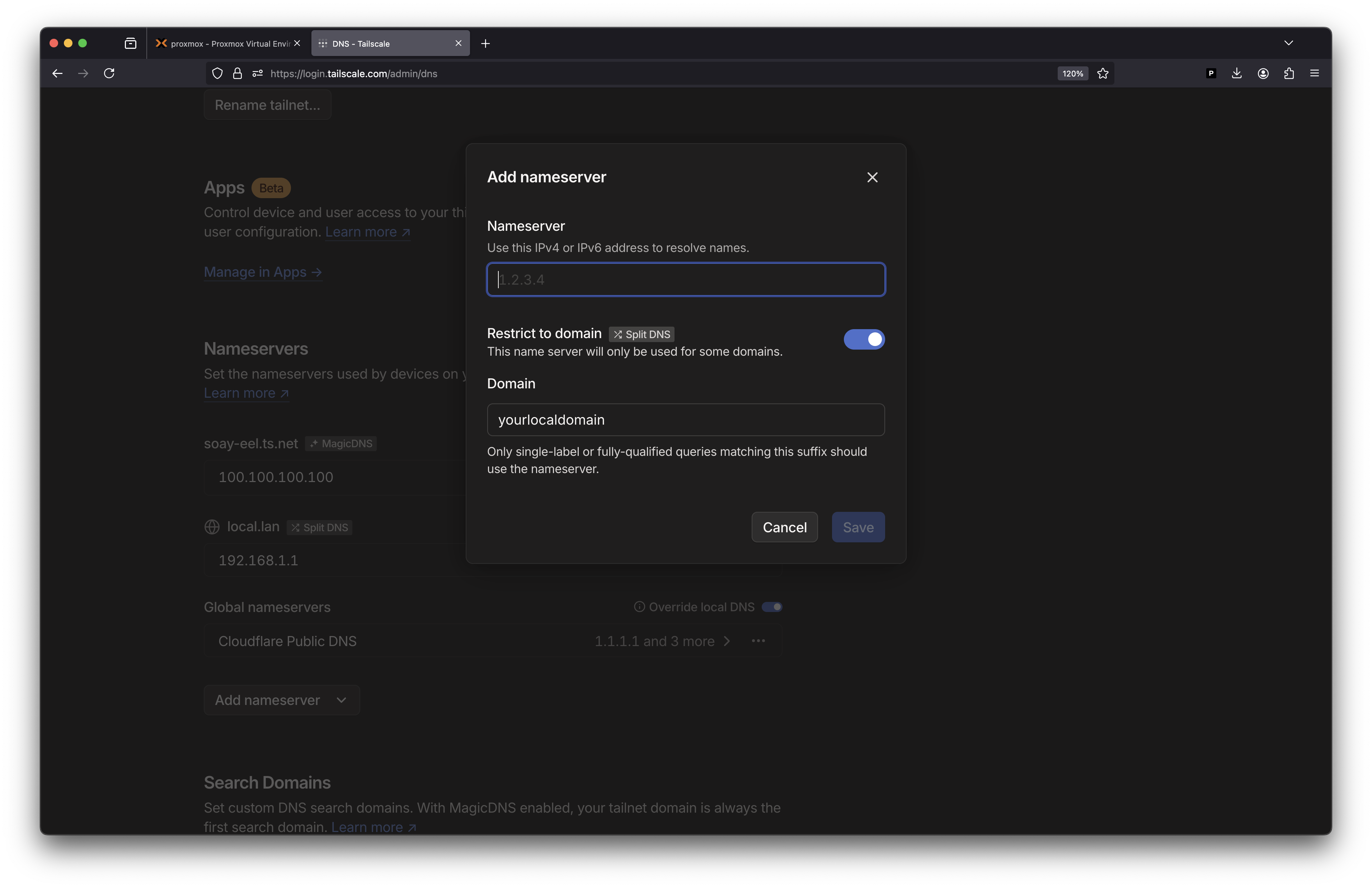
Task: Click the bookmark star icon
Action: coord(1102,73)
